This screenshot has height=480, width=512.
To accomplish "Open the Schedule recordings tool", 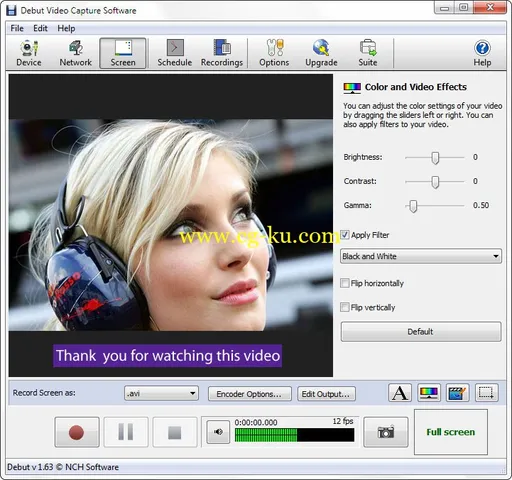I will pyautogui.click(x=175, y=53).
